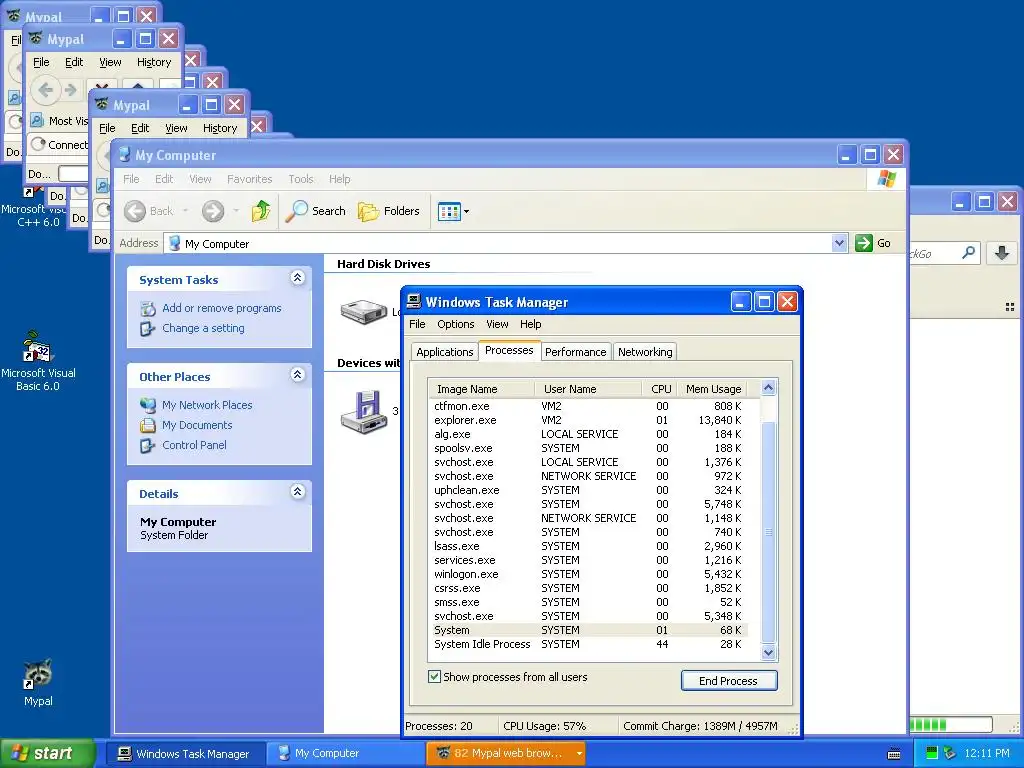Open the Task Manager View menu

coord(497,324)
